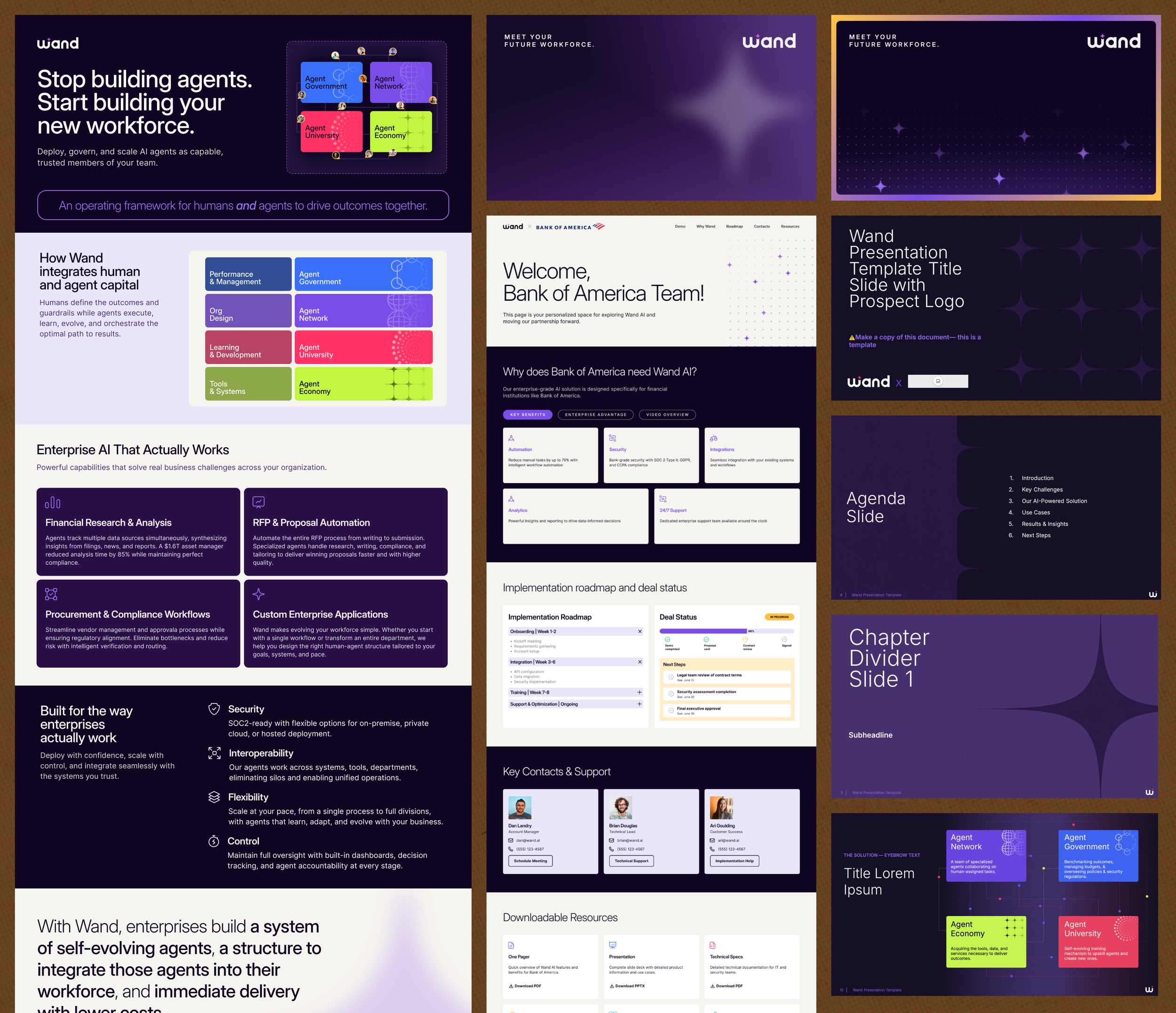Image resolution: width=1176 pixels, height=1013 pixels.
Task: Click the Bank of America logo in the page header
Action: [x=571, y=227]
